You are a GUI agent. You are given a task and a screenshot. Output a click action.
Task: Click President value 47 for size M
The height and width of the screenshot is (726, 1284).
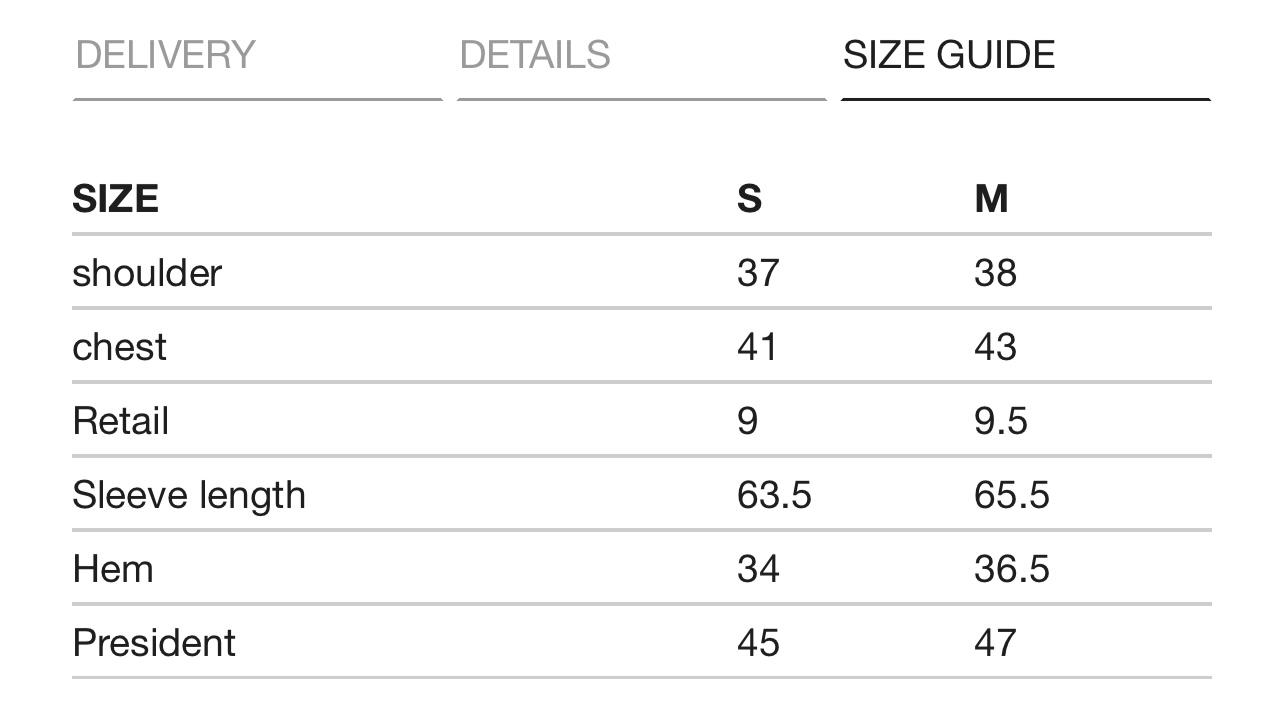(x=995, y=643)
